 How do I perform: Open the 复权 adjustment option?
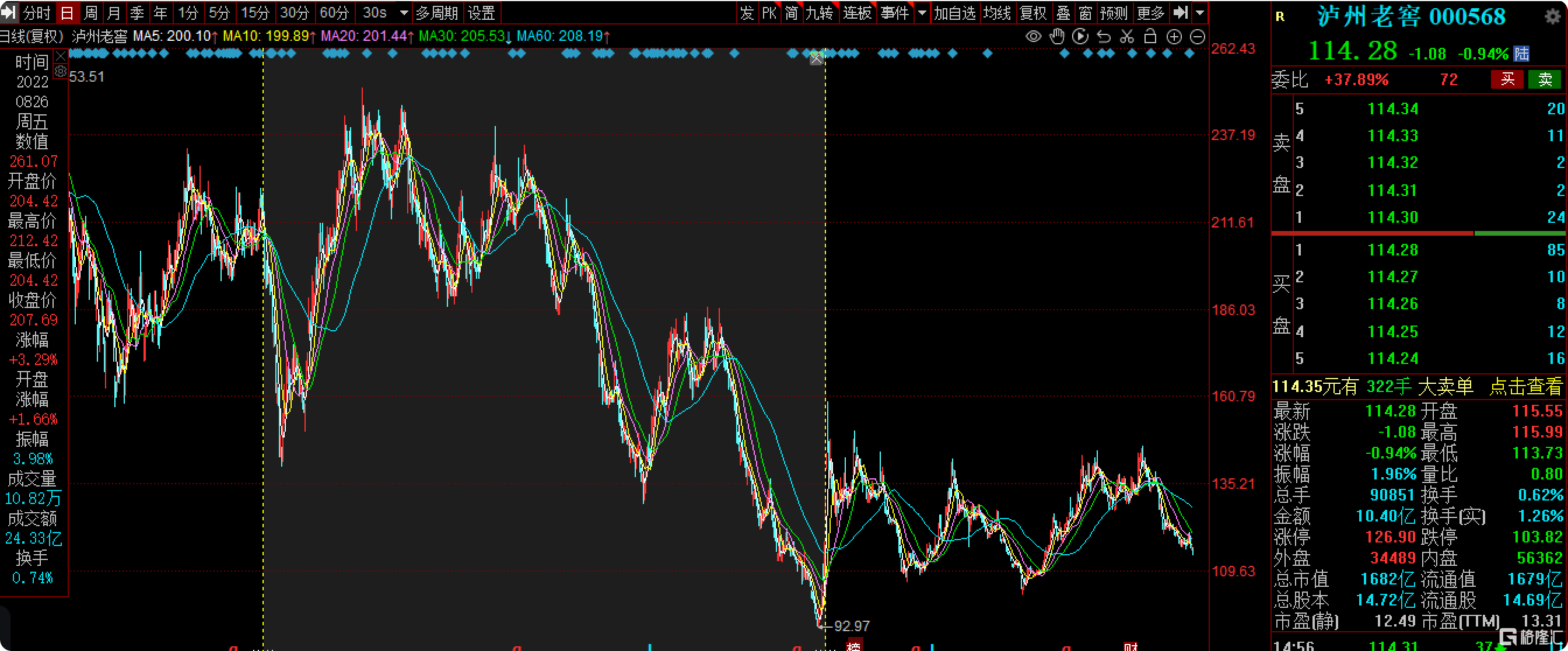pos(1033,13)
